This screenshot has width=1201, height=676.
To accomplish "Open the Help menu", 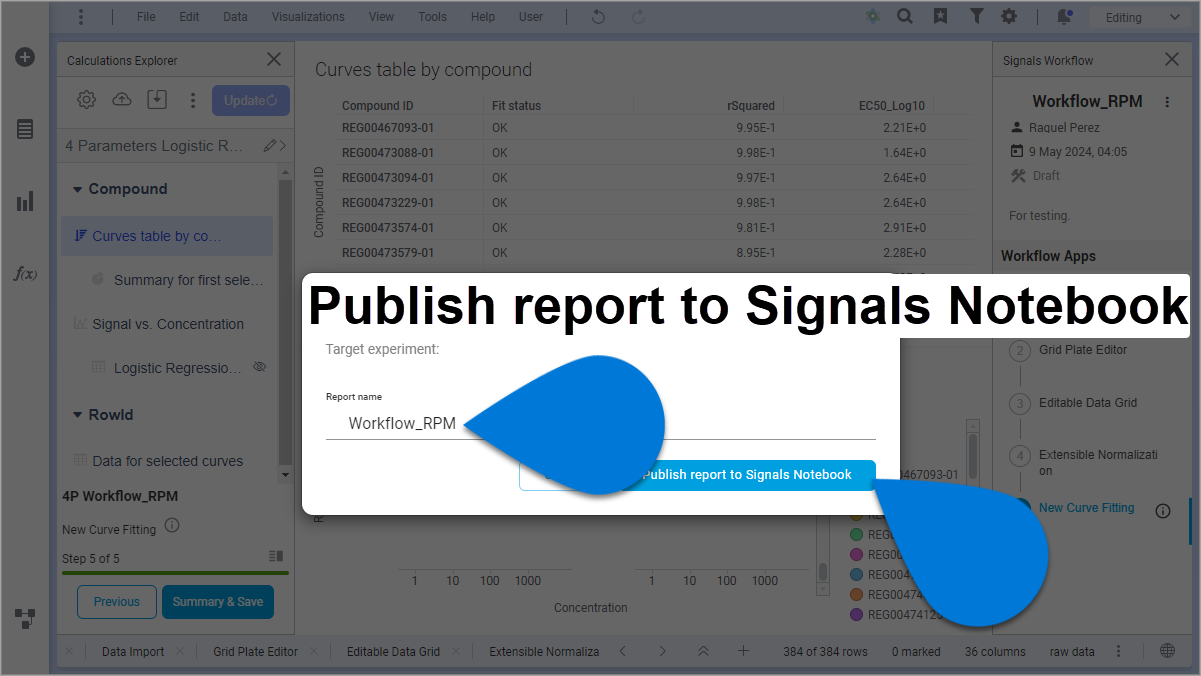I will pyautogui.click(x=483, y=17).
